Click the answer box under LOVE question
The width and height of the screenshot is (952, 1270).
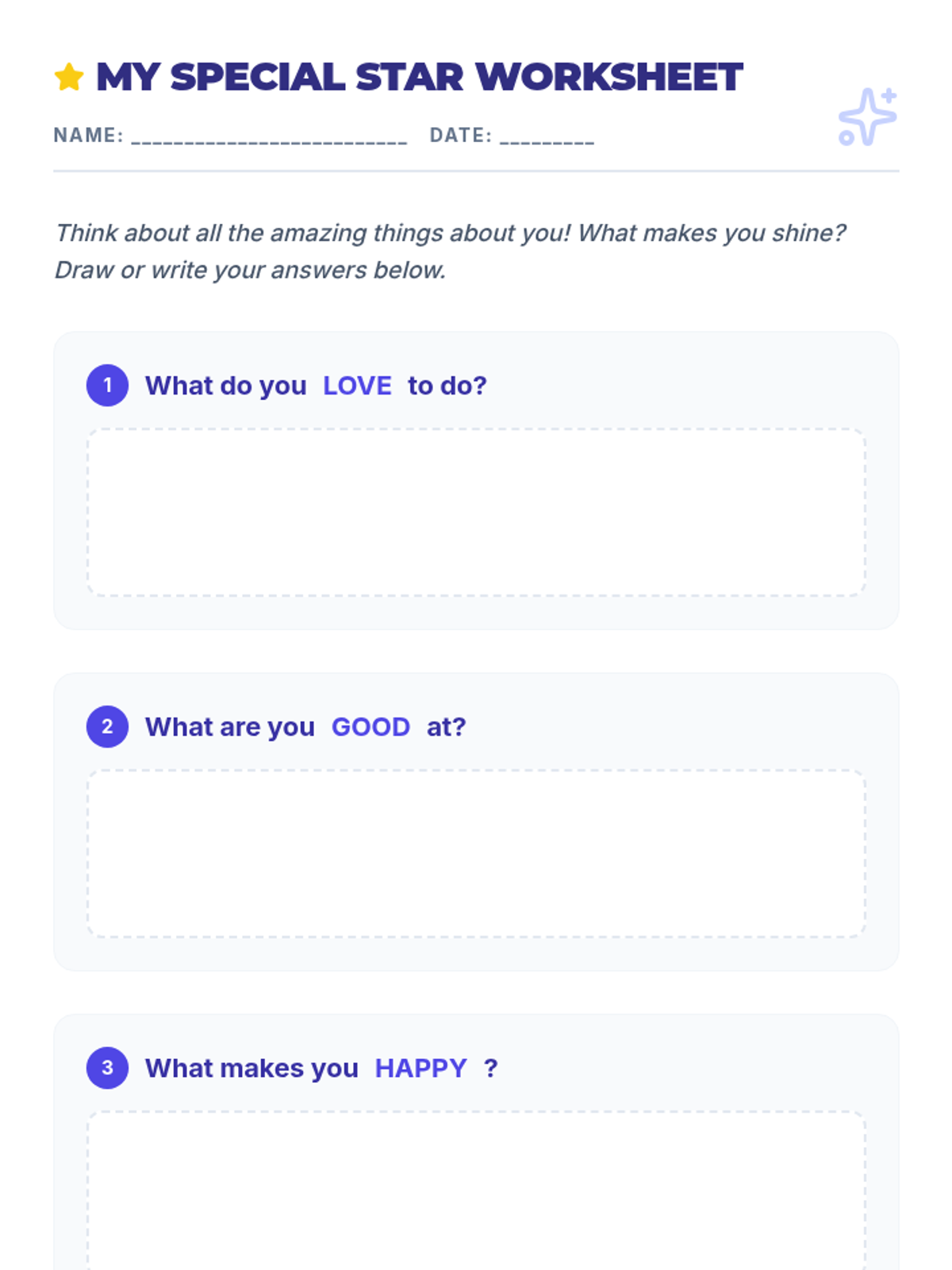tap(476, 512)
